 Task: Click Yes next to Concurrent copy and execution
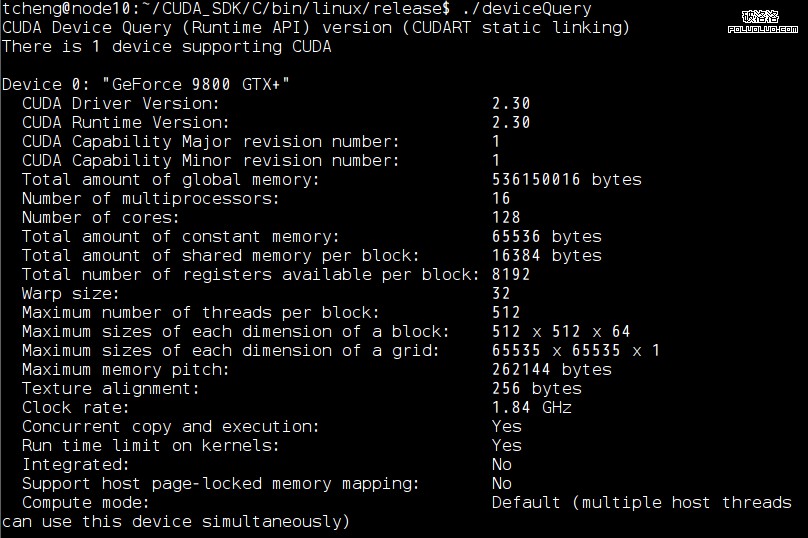pyautogui.click(x=507, y=427)
